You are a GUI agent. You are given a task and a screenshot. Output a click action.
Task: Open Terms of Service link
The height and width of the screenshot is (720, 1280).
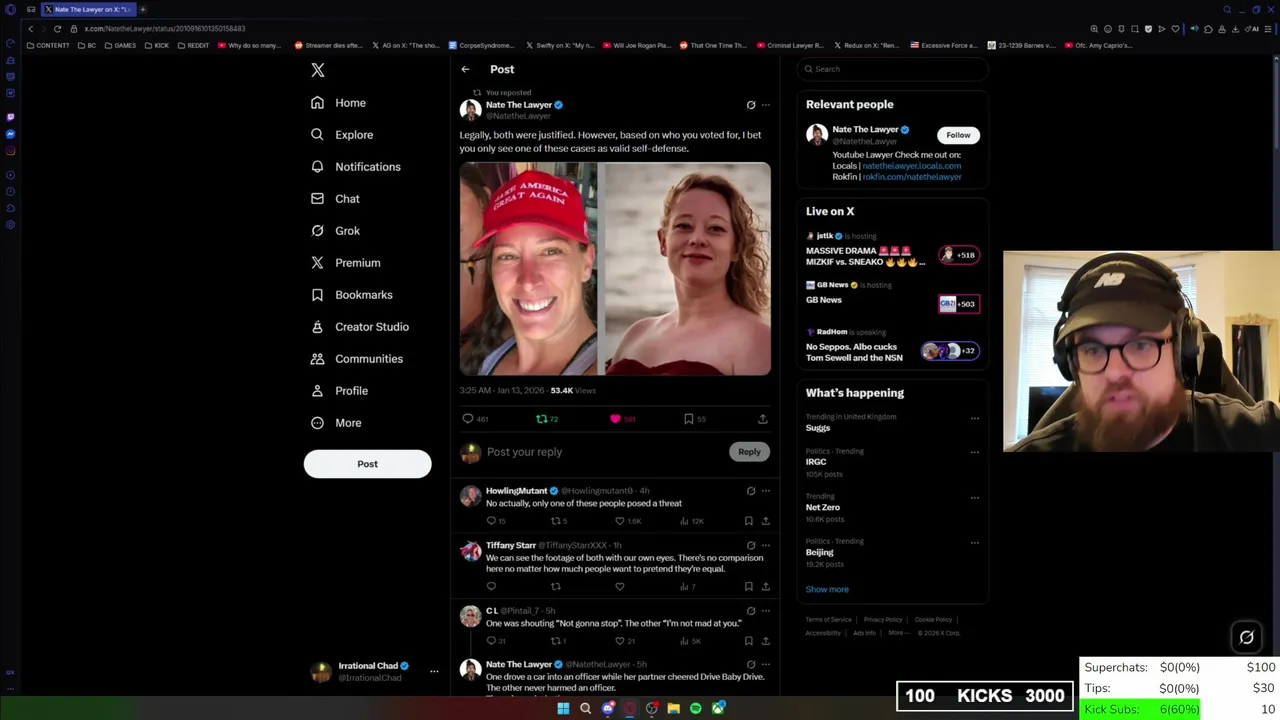click(x=829, y=620)
